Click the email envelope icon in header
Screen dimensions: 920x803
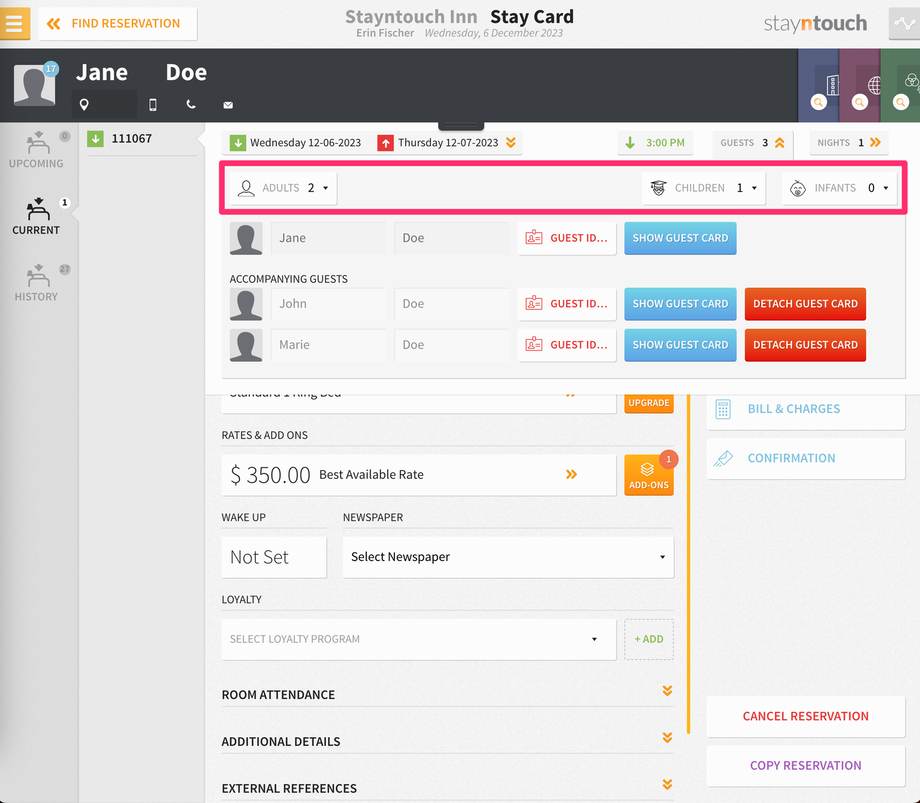228,105
